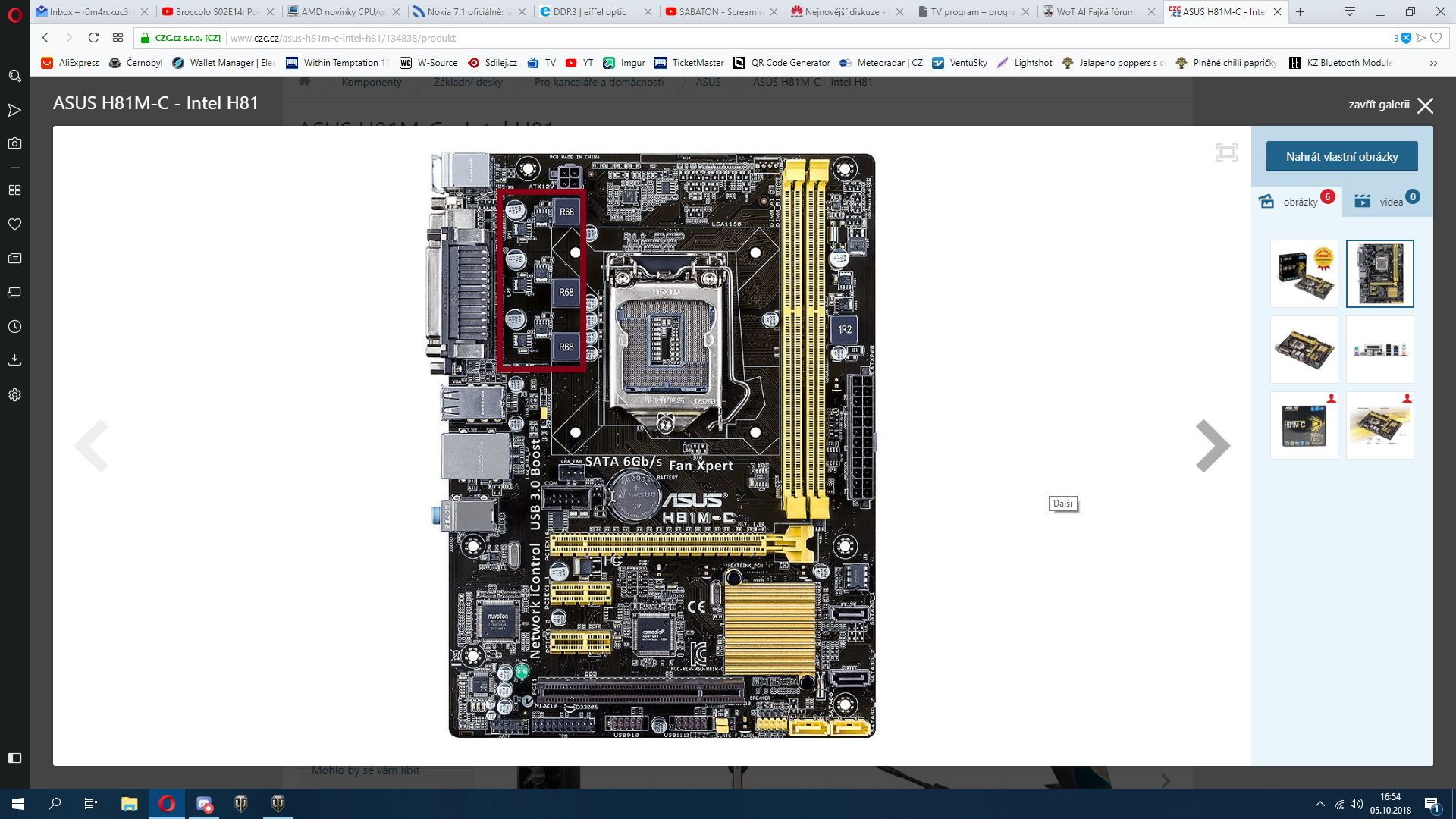The image size is (1456, 819).
Task: Open Speed Dial from the sidebar
Action: coord(14,190)
